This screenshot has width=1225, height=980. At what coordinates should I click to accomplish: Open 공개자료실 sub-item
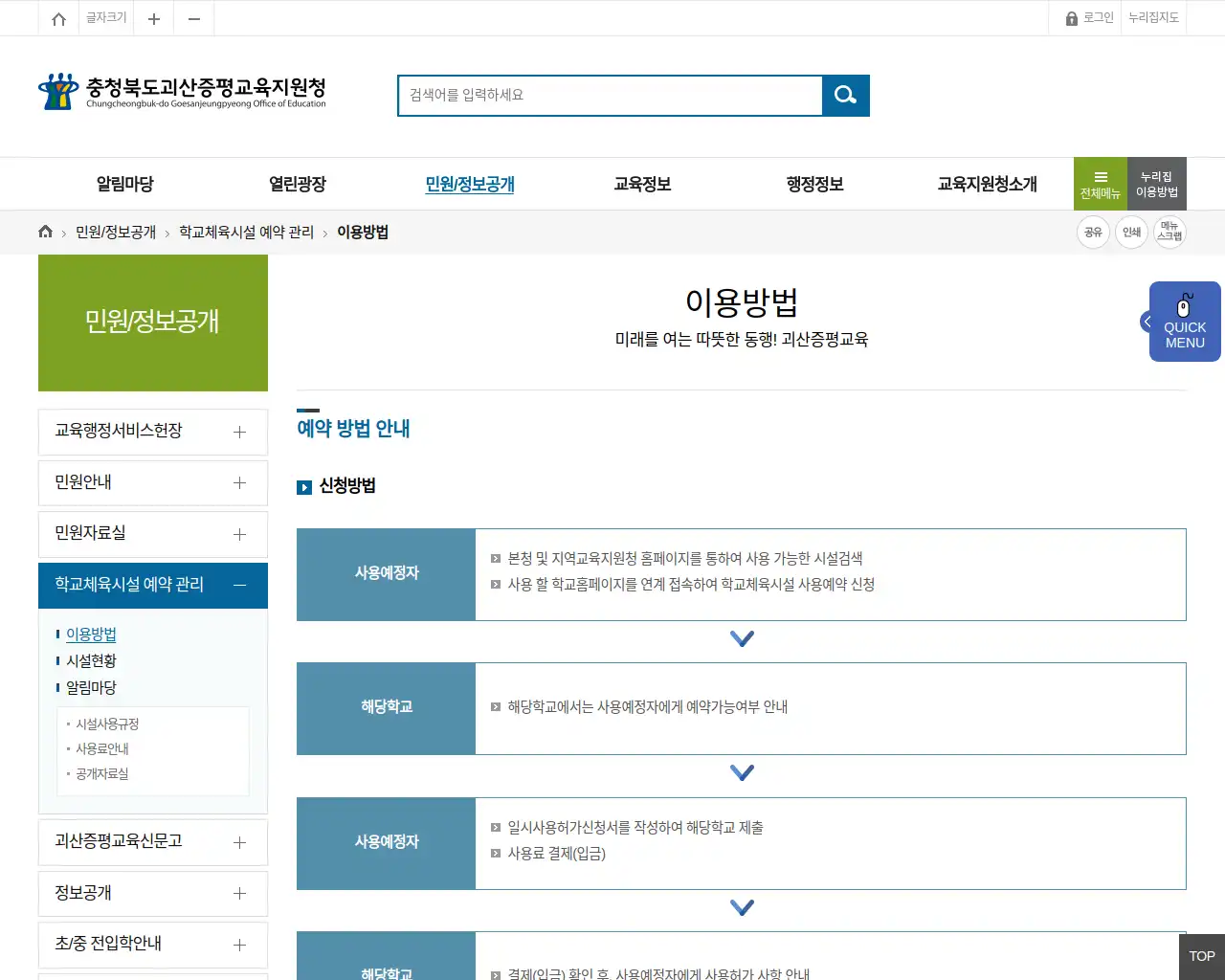click(102, 774)
